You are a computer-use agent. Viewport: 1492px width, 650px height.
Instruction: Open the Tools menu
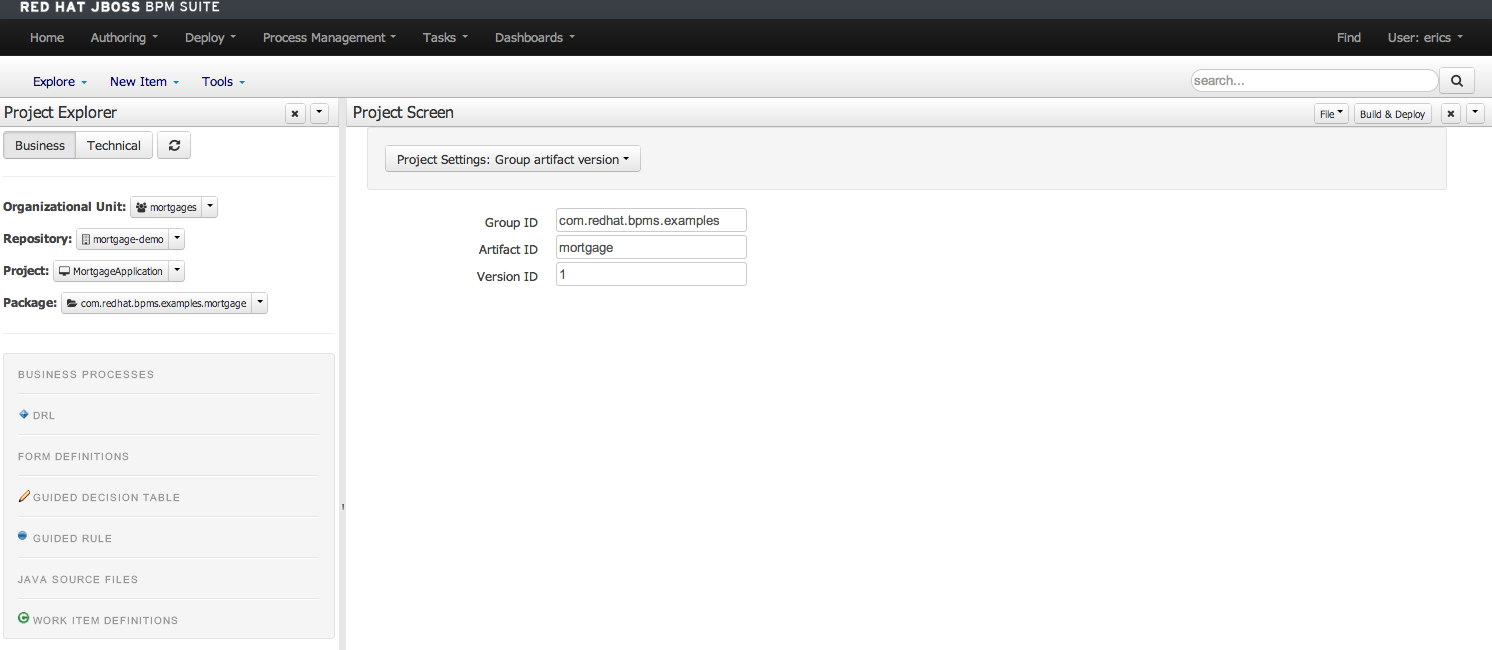223,82
